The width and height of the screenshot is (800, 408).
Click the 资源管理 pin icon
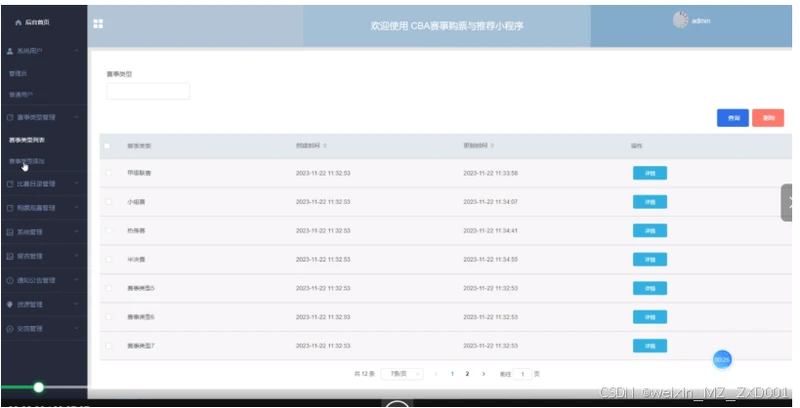10,304
